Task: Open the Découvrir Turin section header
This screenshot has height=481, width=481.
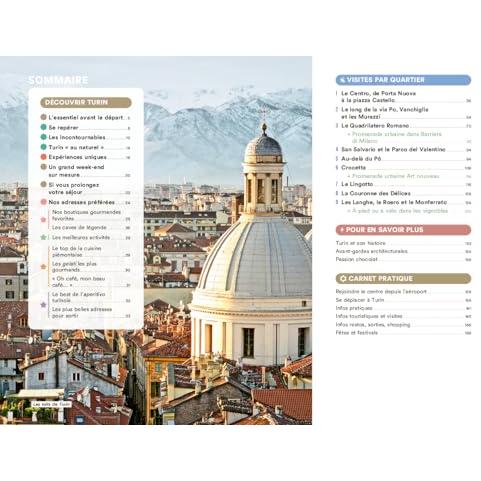Action: (86, 102)
